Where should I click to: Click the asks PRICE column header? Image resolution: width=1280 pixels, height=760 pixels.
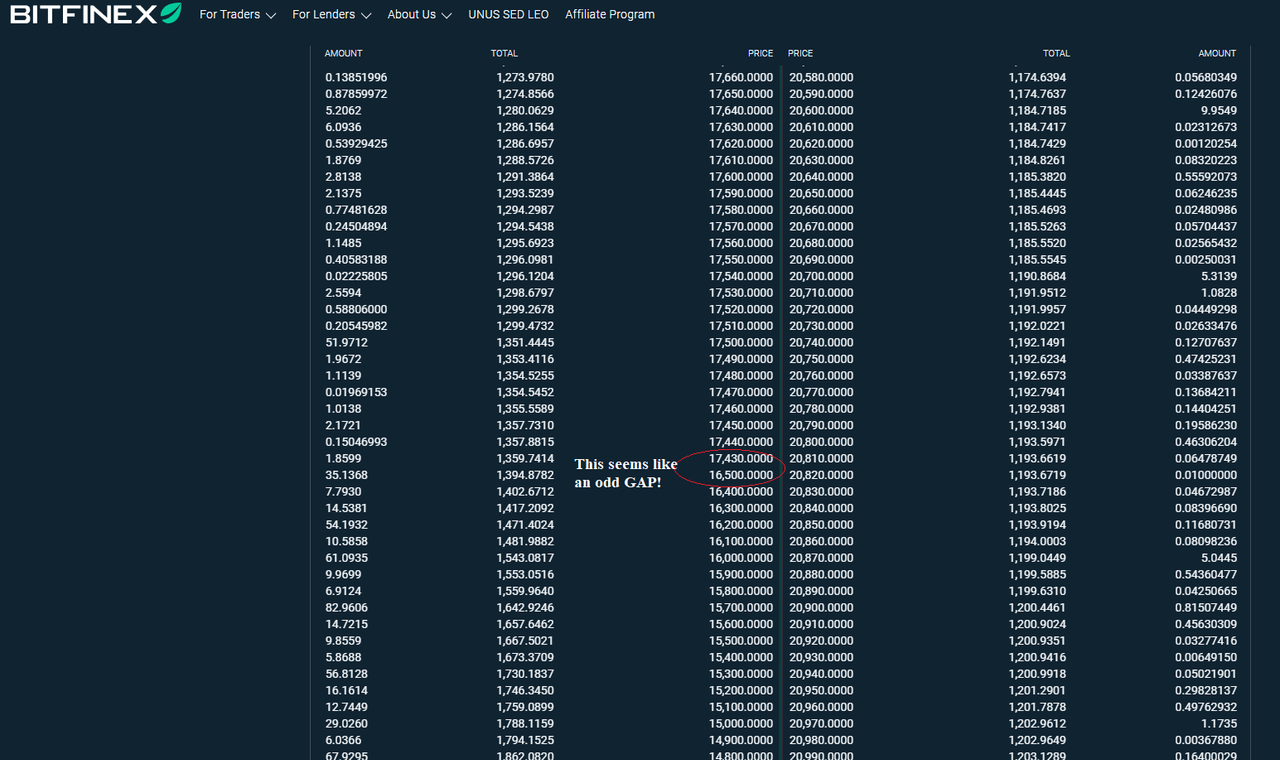tap(800, 53)
